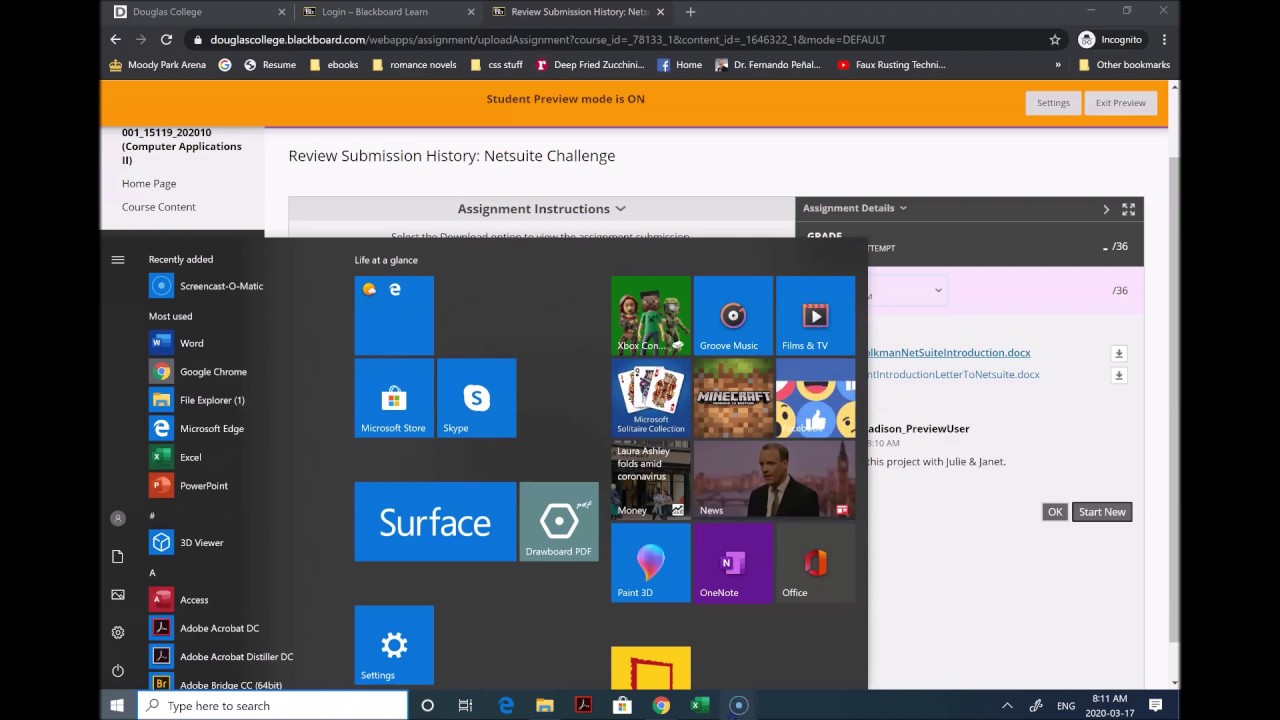Open Adobe Acrobat Distiller DC
1280x720 pixels.
[221, 657]
